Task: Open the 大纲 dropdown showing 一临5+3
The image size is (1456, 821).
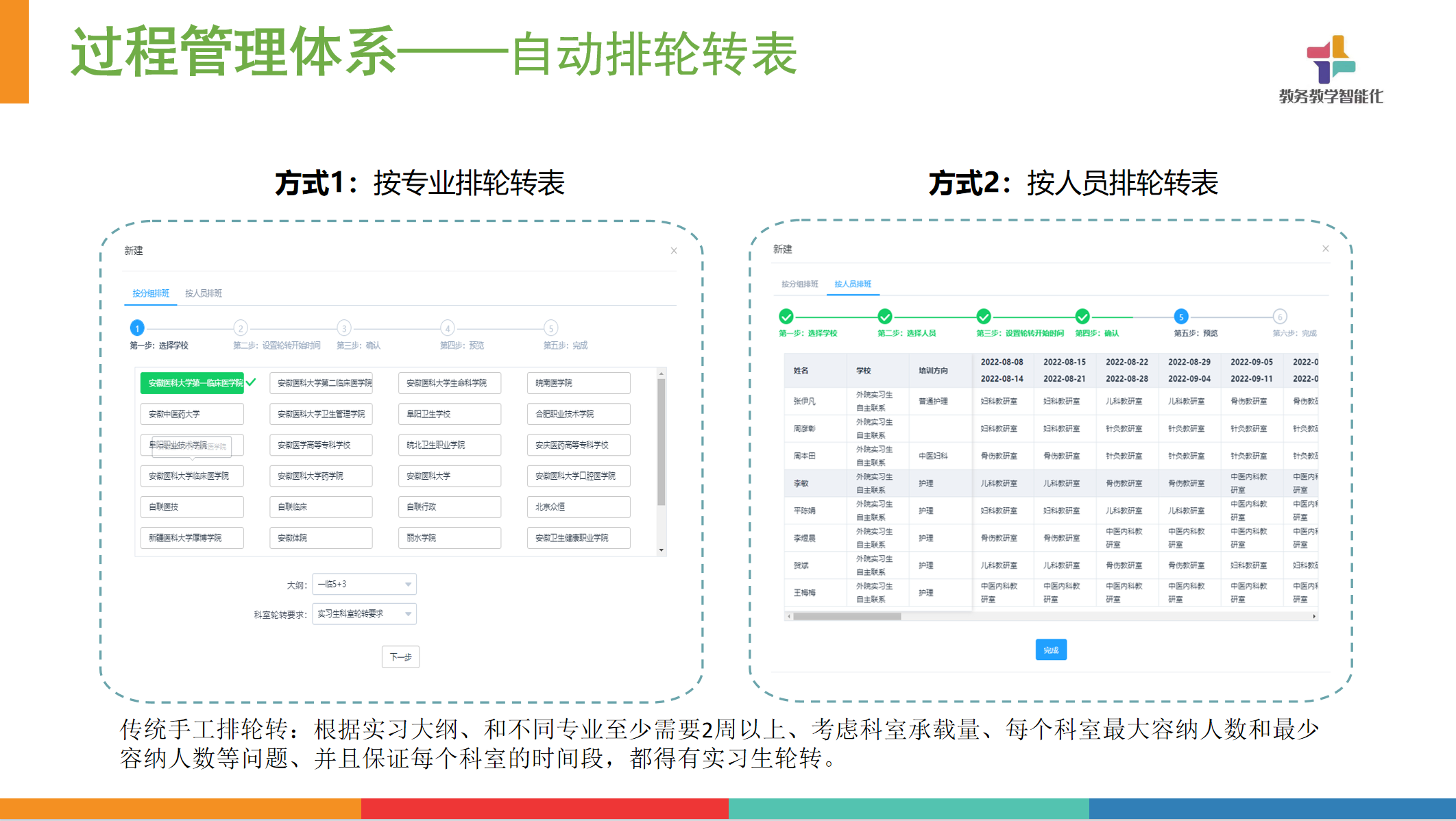Action: [364, 584]
